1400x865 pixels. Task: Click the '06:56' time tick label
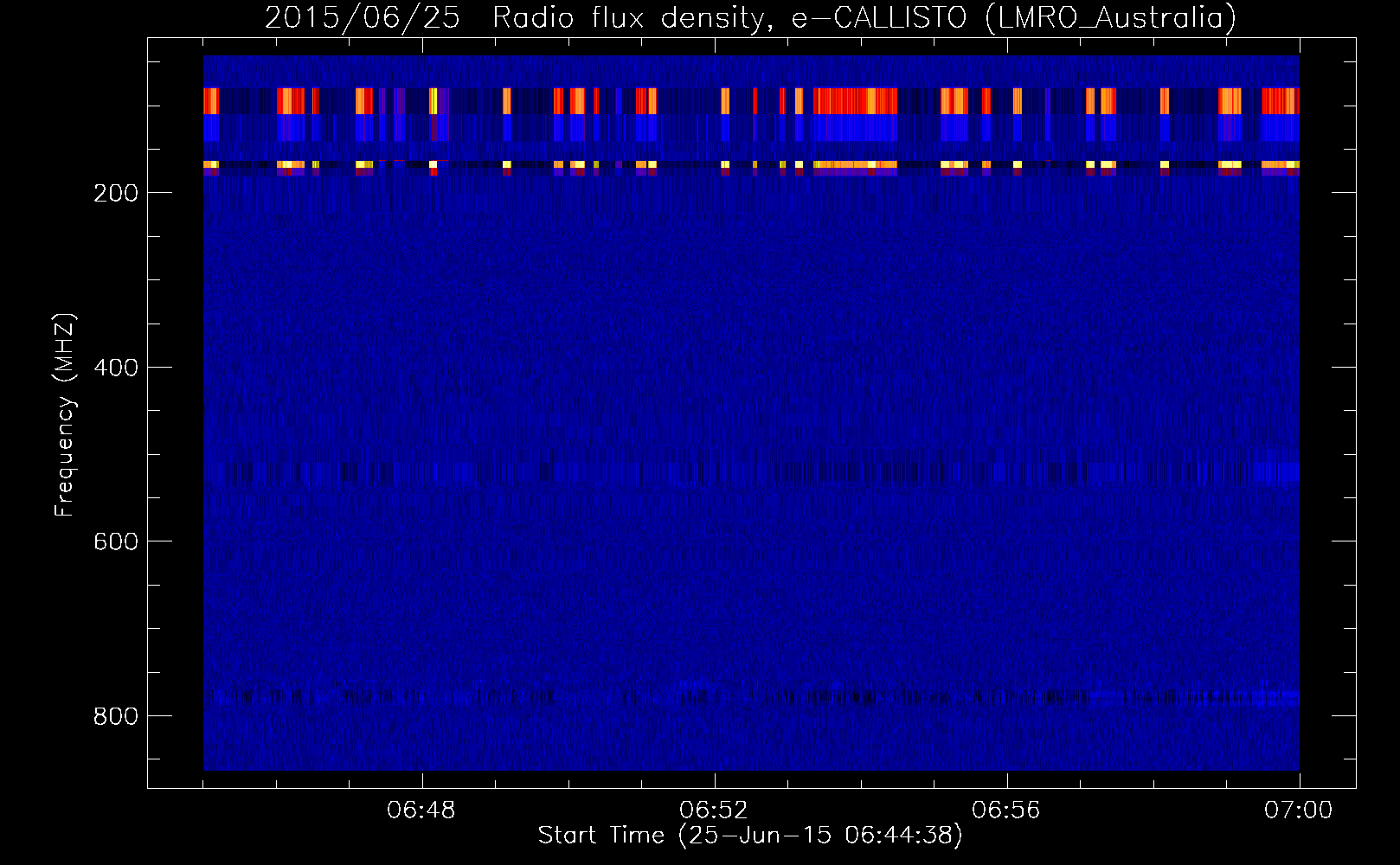click(1006, 811)
